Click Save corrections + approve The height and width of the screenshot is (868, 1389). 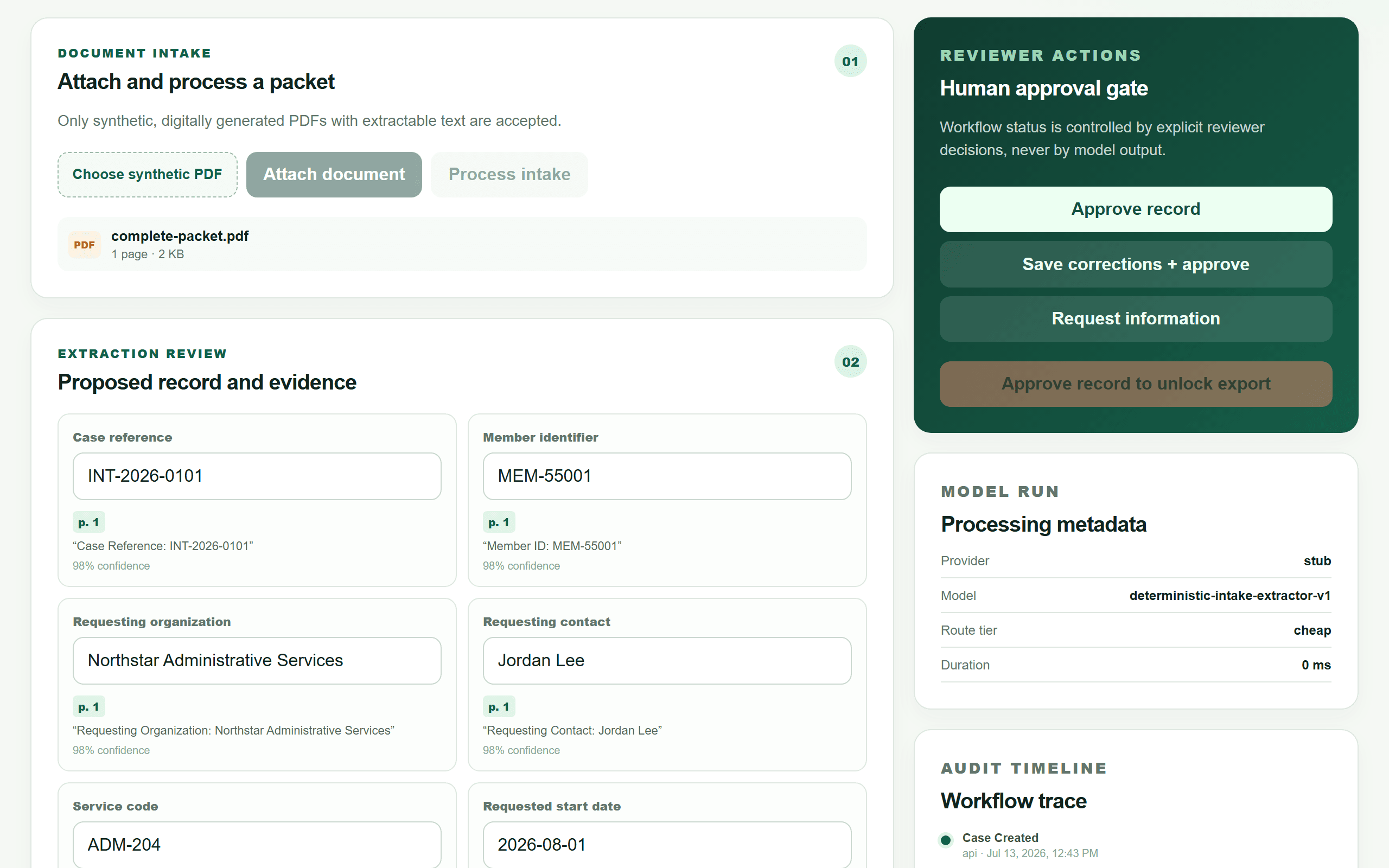coord(1135,264)
